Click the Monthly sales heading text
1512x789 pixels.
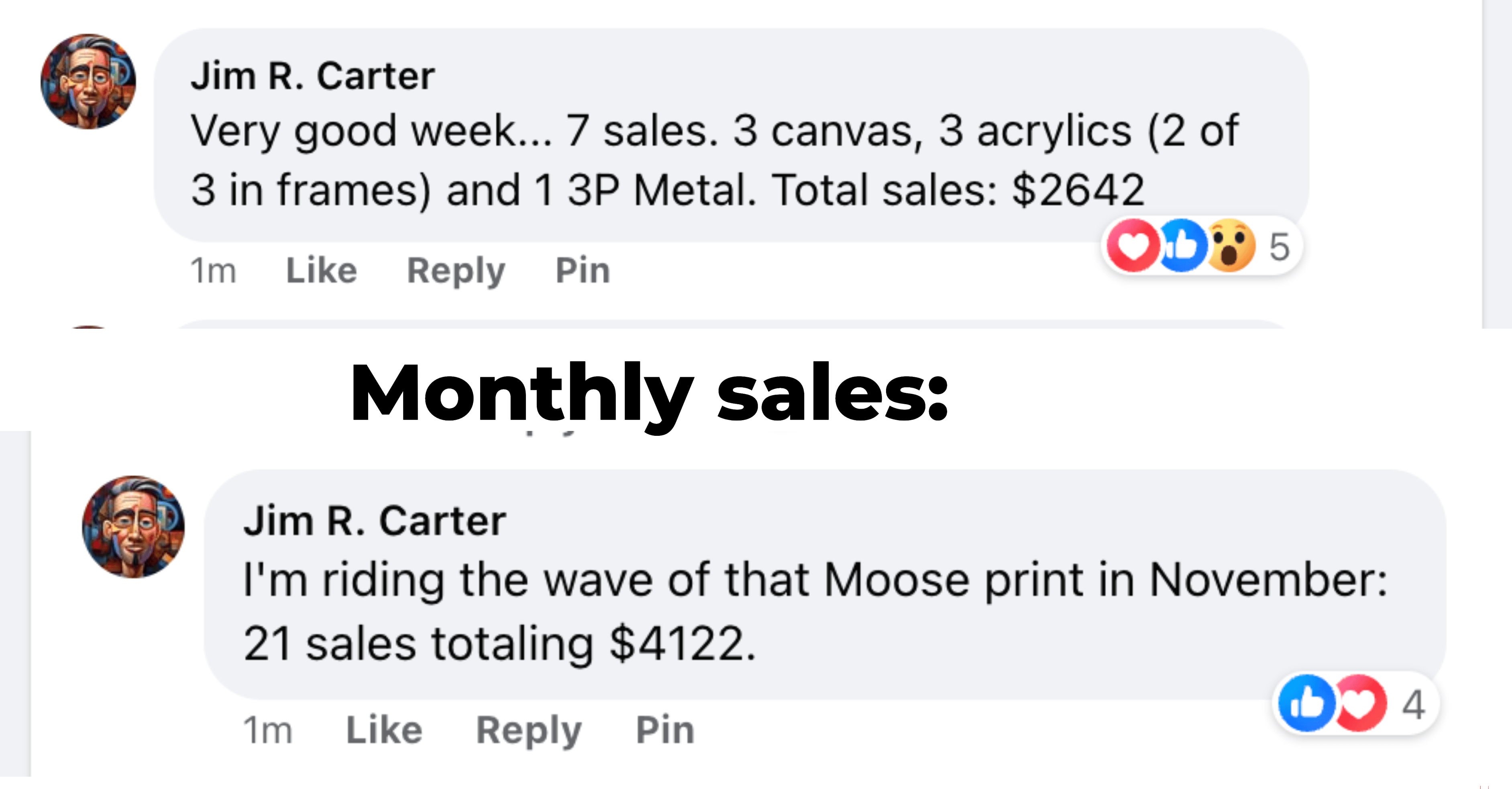pyautogui.click(x=649, y=393)
